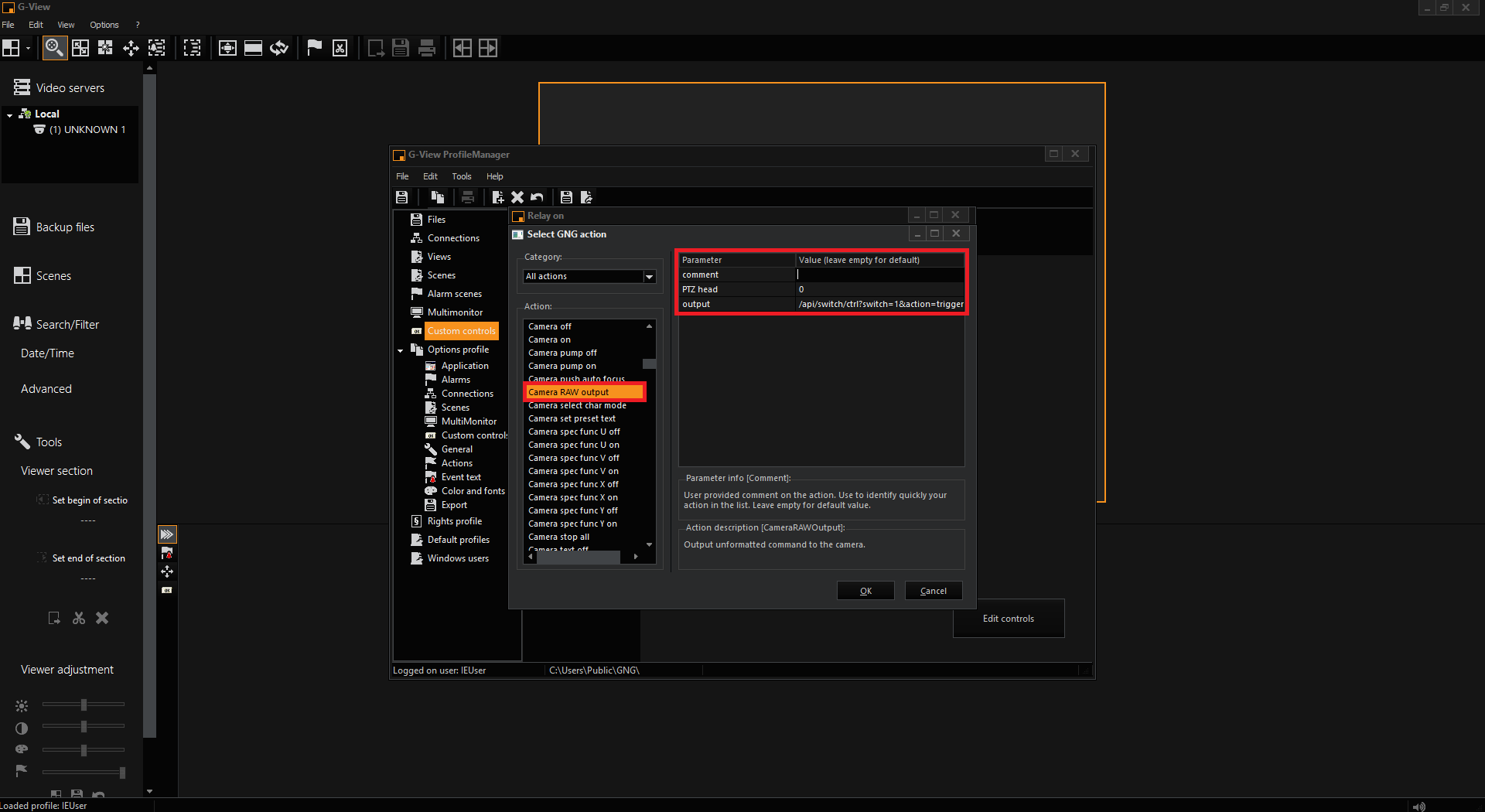
Task: Click the scissors icon in Viewer section
Action: click(78, 618)
